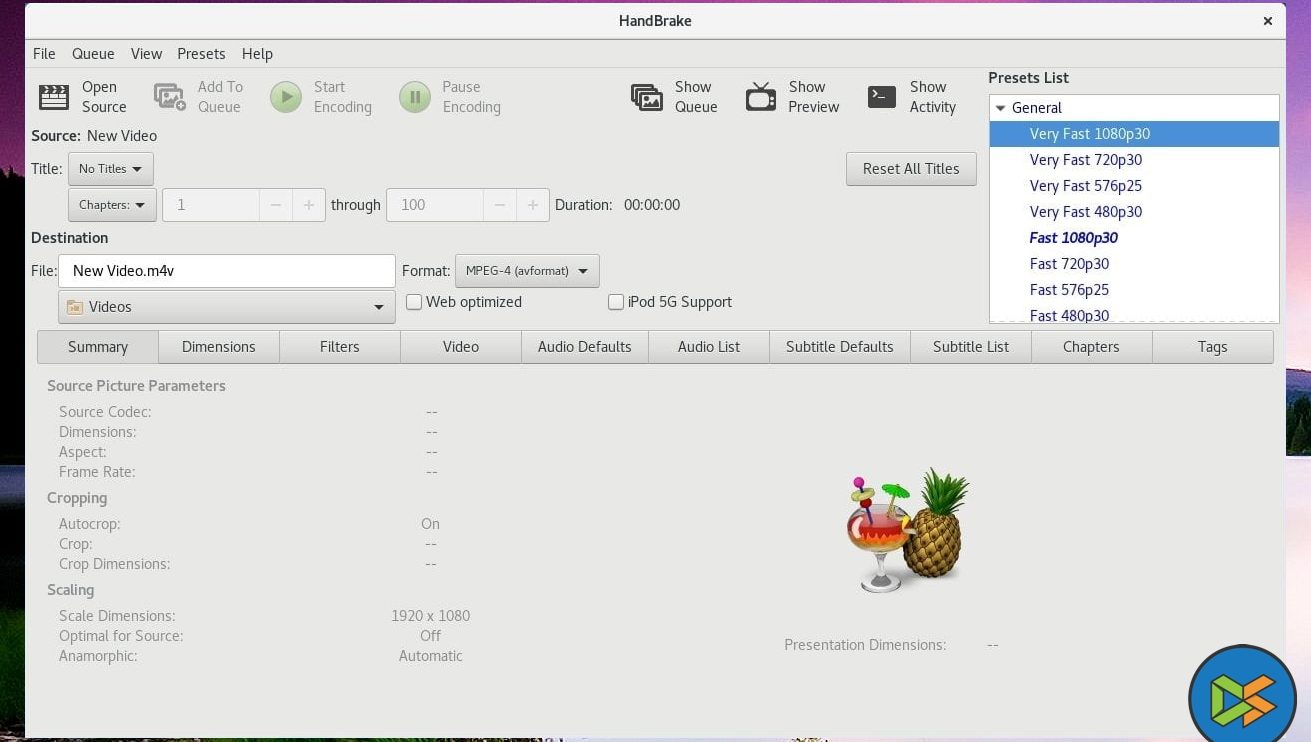This screenshot has height=742, width=1311.
Task: Open the Videos destination folder dropdown
Action: click(226, 307)
